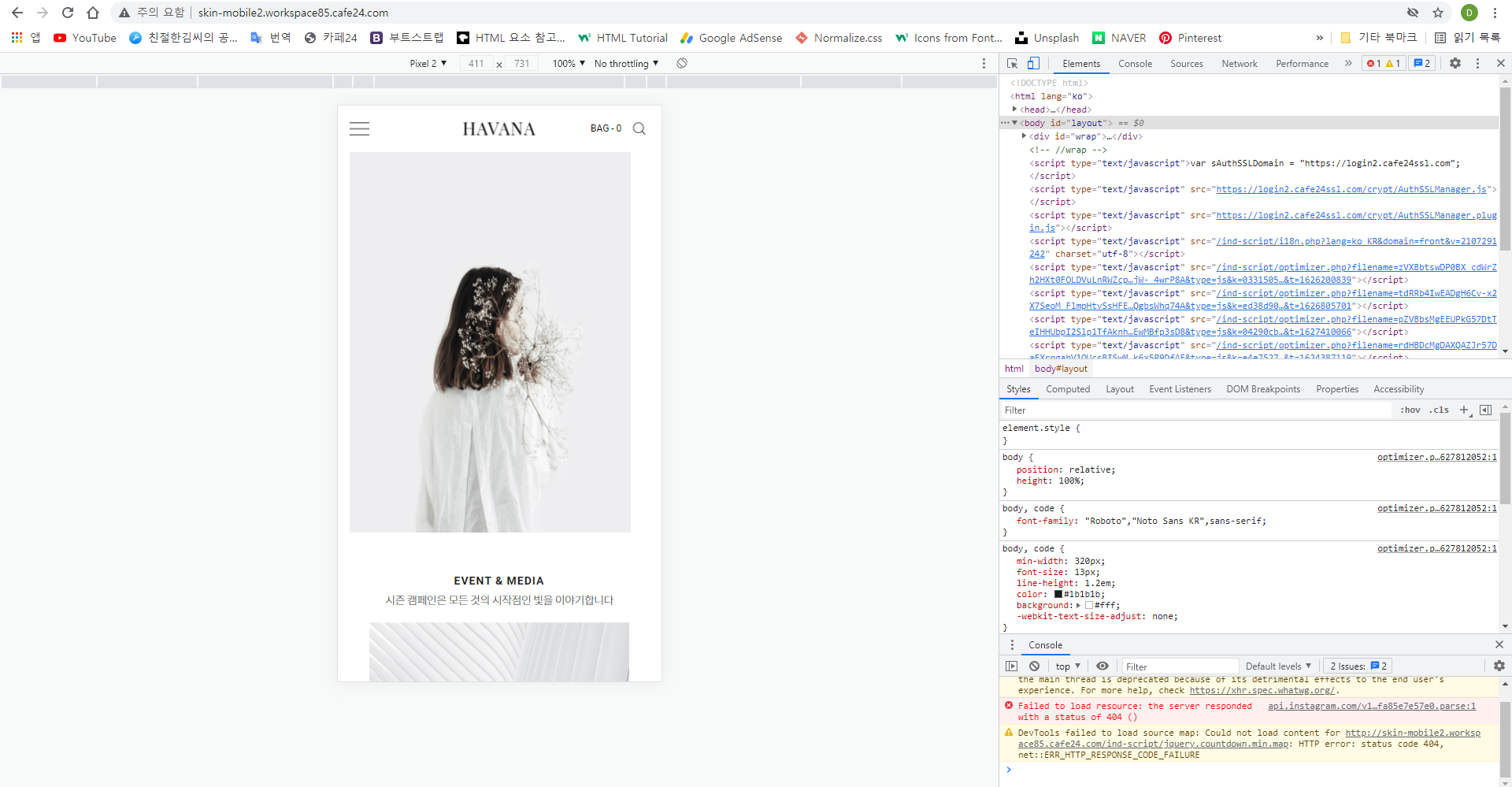Viewport: 1512px width, 787px height.
Task: Open the Chrome three-dot menu
Action: [x=1495, y=13]
